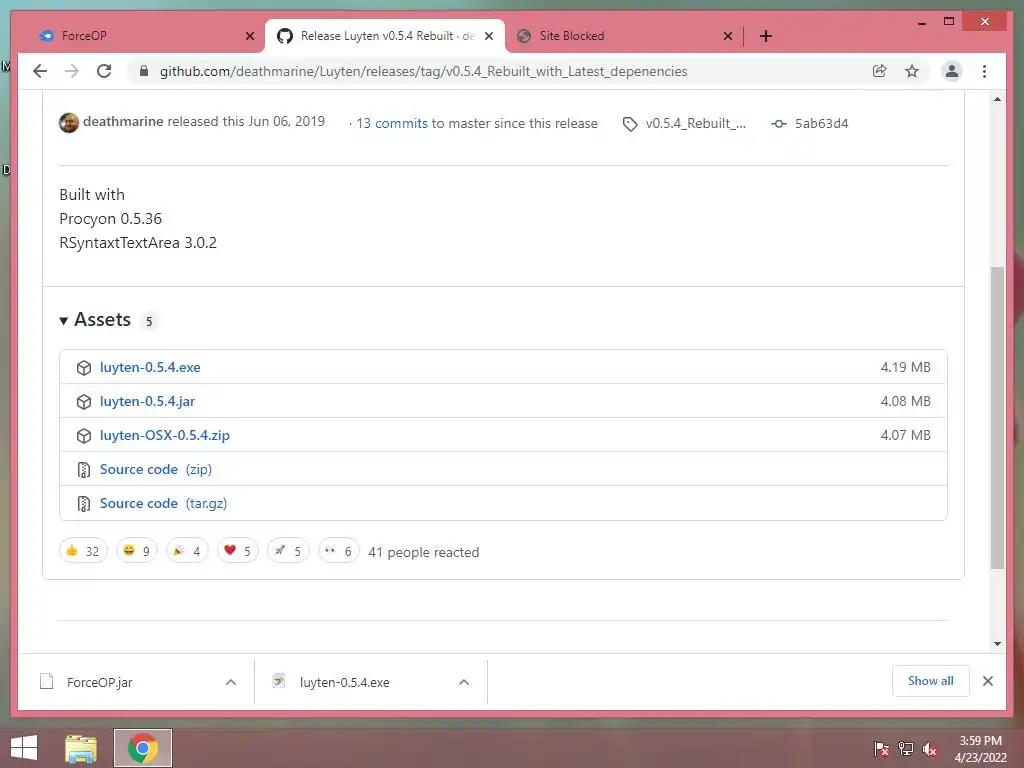This screenshot has width=1024, height=768.
Task: Share this page via the share icon
Action: point(880,71)
